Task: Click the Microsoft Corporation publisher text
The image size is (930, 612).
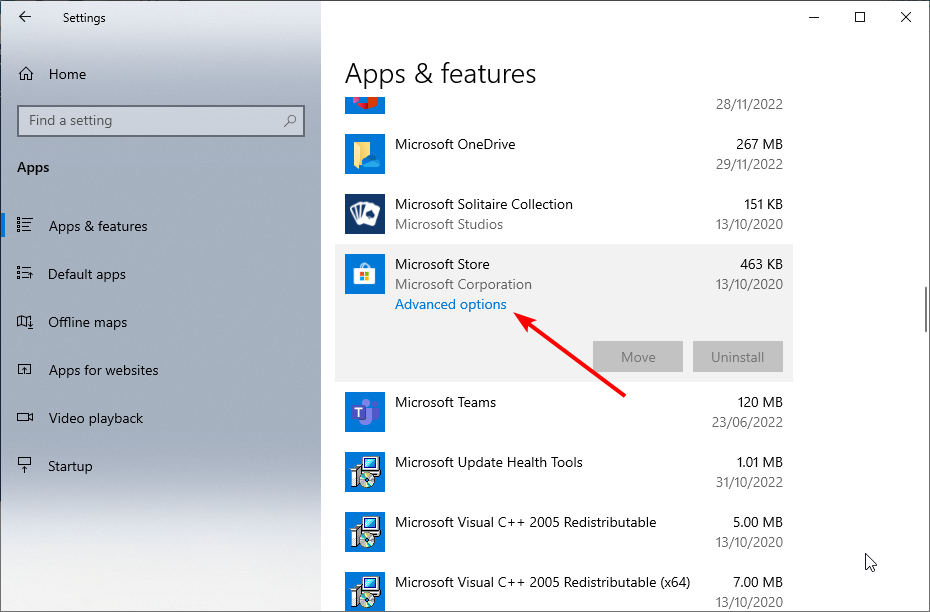Action: click(x=463, y=284)
